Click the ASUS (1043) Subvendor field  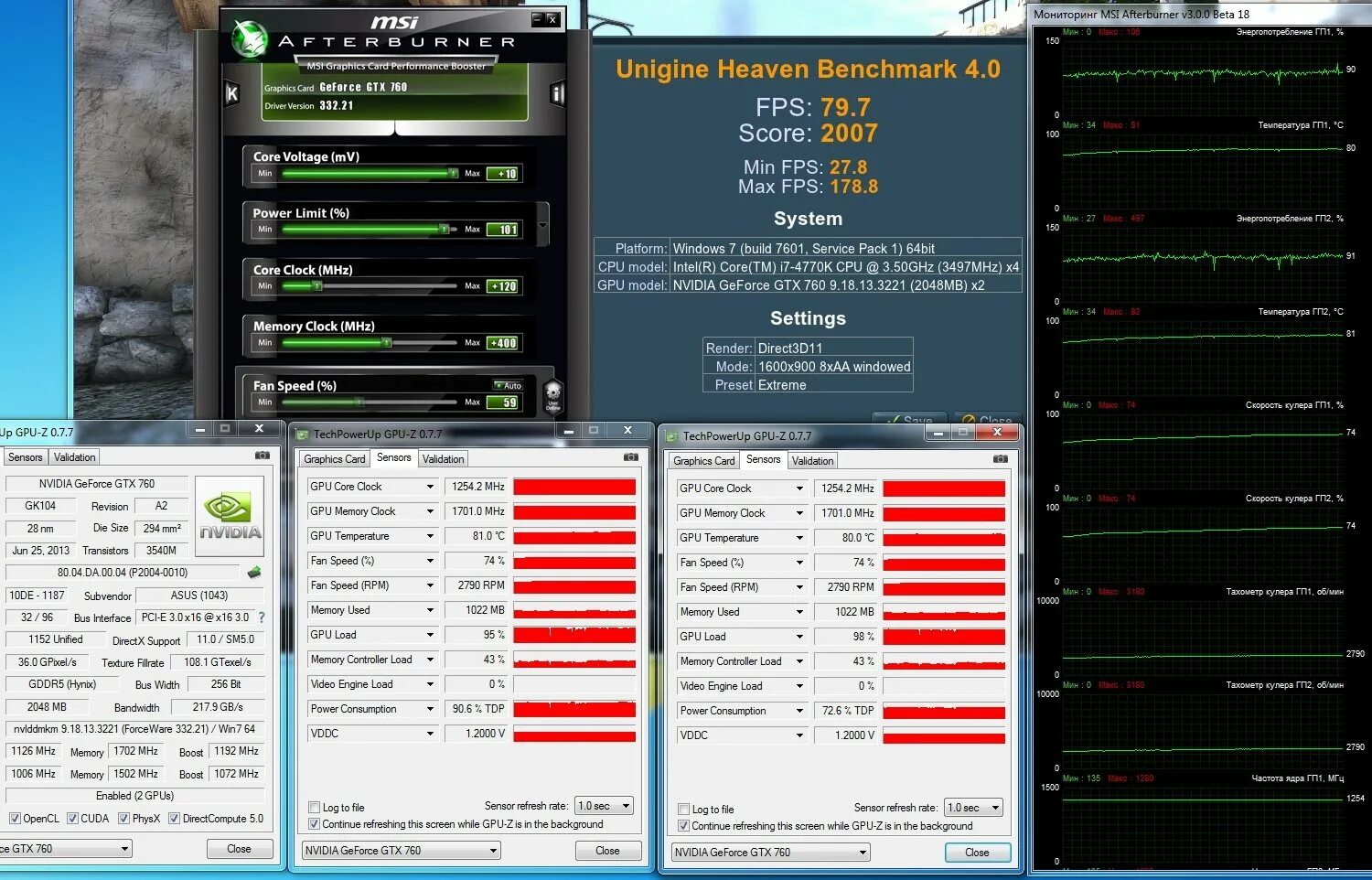pyautogui.click(x=199, y=596)
